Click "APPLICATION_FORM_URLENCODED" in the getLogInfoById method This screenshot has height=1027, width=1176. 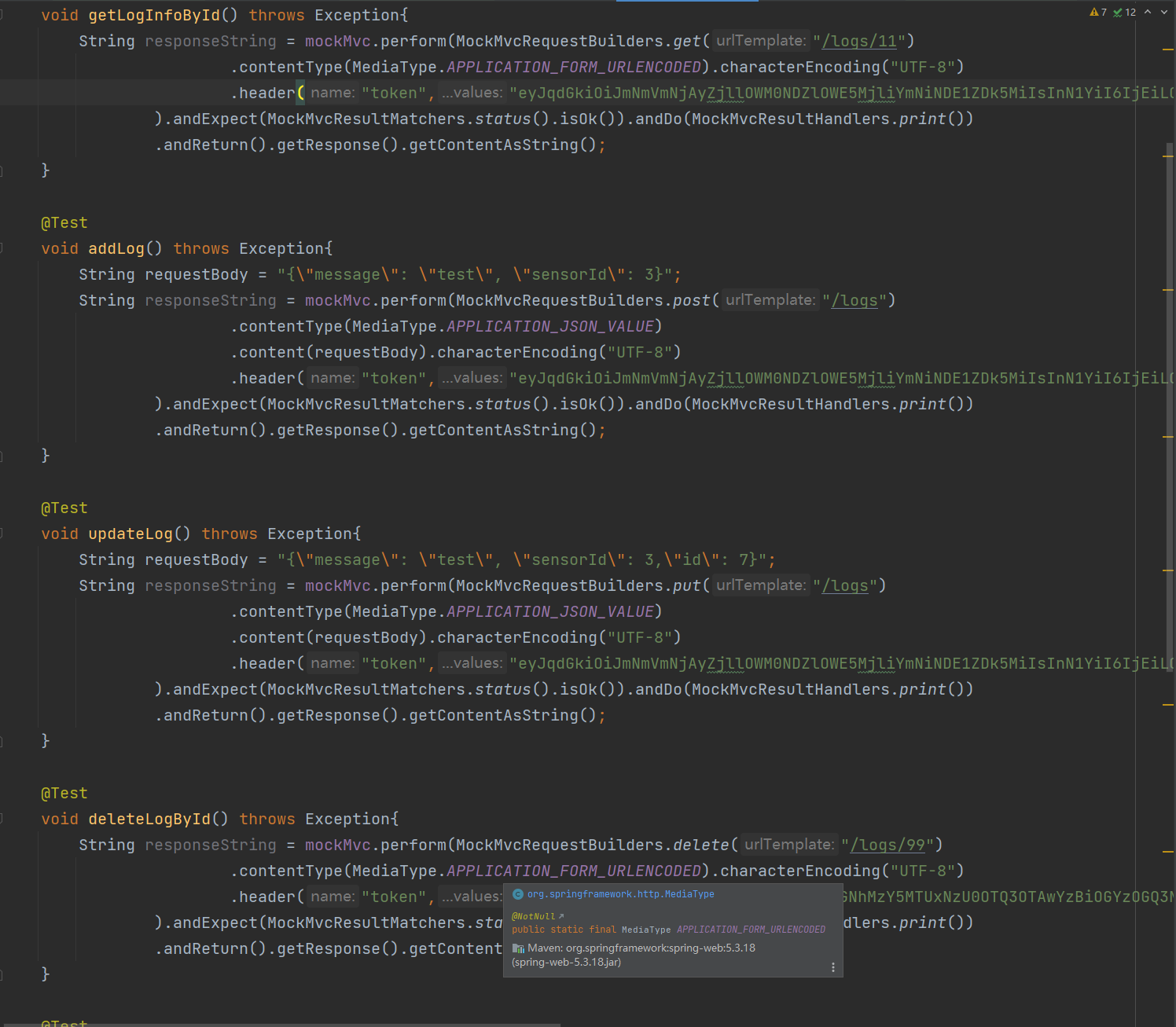pyautogui.click(x=574, y=67)
